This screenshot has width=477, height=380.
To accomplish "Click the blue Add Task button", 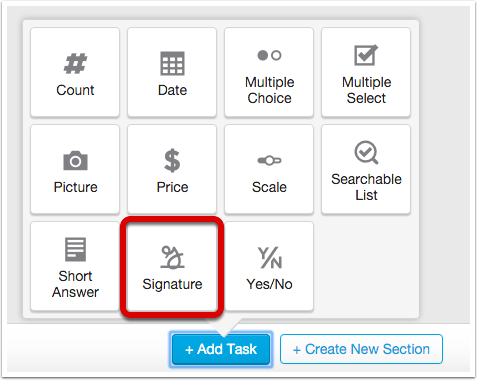I will click(x=221, y=349).
